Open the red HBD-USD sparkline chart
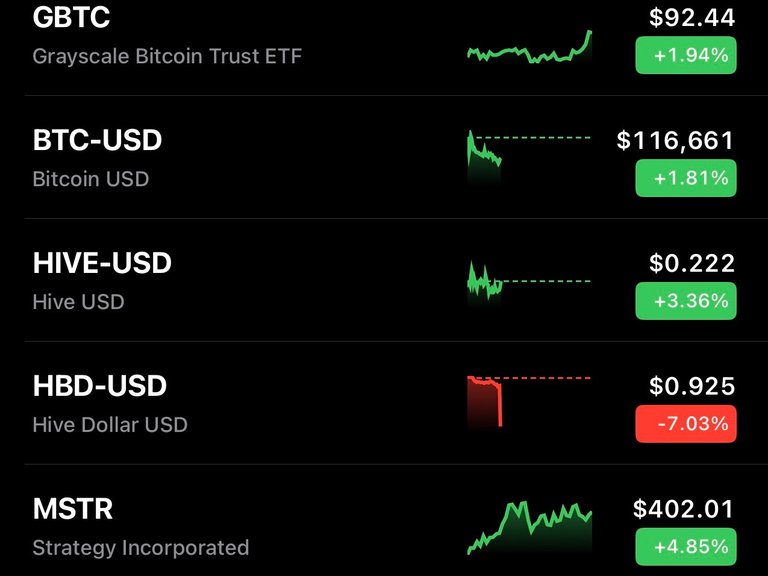The height and width of the screenshot is (576, 768). point(529,402)
